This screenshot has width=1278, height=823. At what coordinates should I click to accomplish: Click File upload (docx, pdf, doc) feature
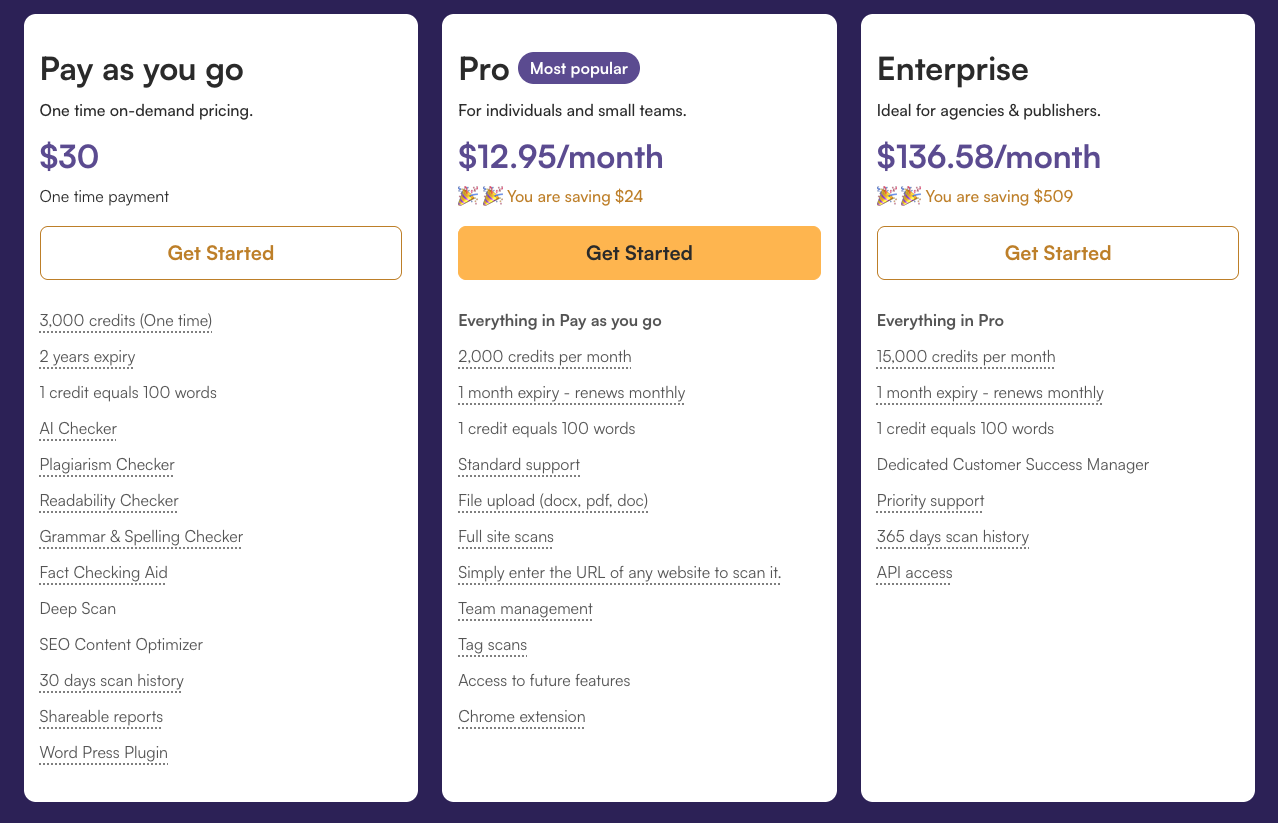[553, 501]
